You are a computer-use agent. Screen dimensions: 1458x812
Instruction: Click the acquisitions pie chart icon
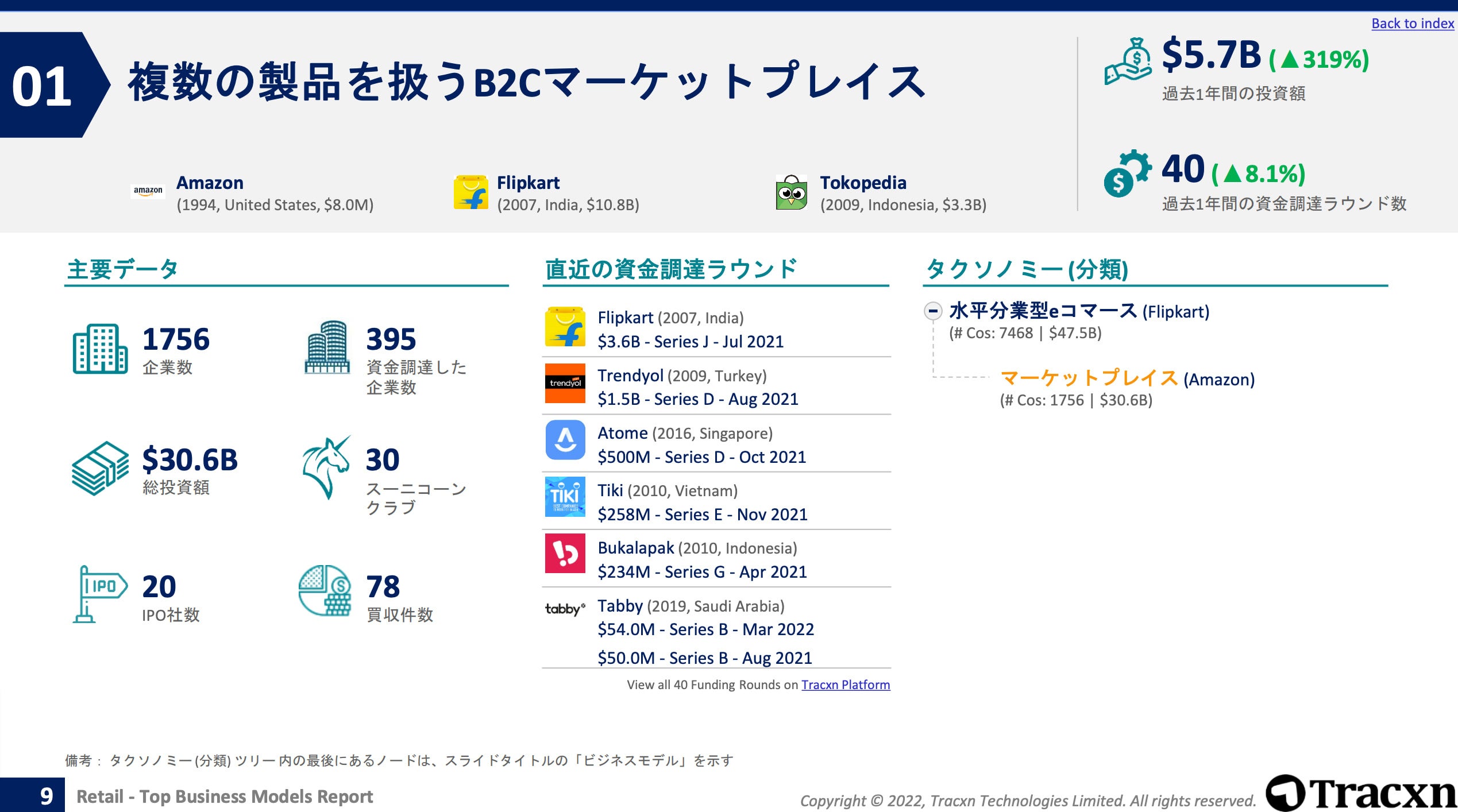(325, 591)
